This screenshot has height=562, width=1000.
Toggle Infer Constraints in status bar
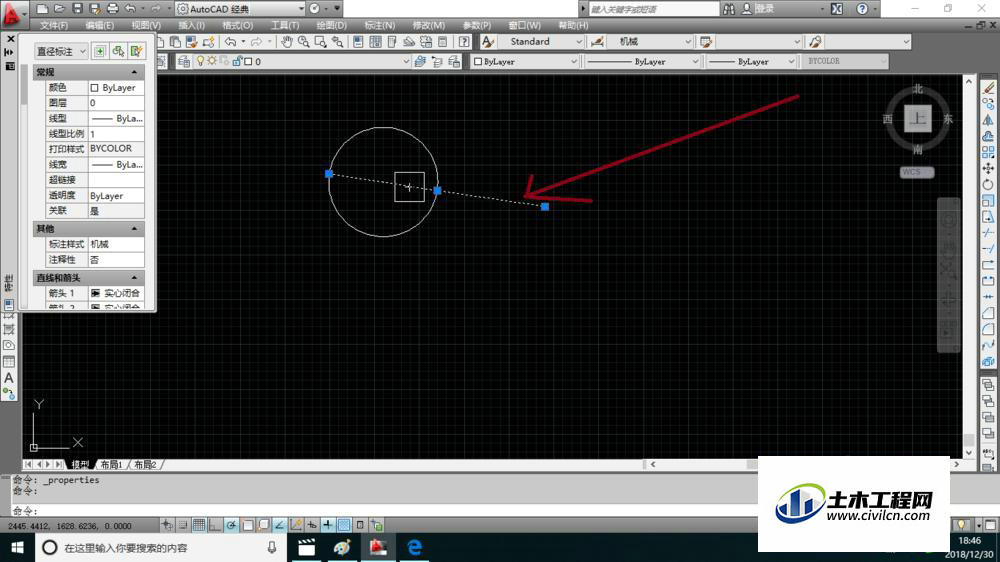point(167,525)
